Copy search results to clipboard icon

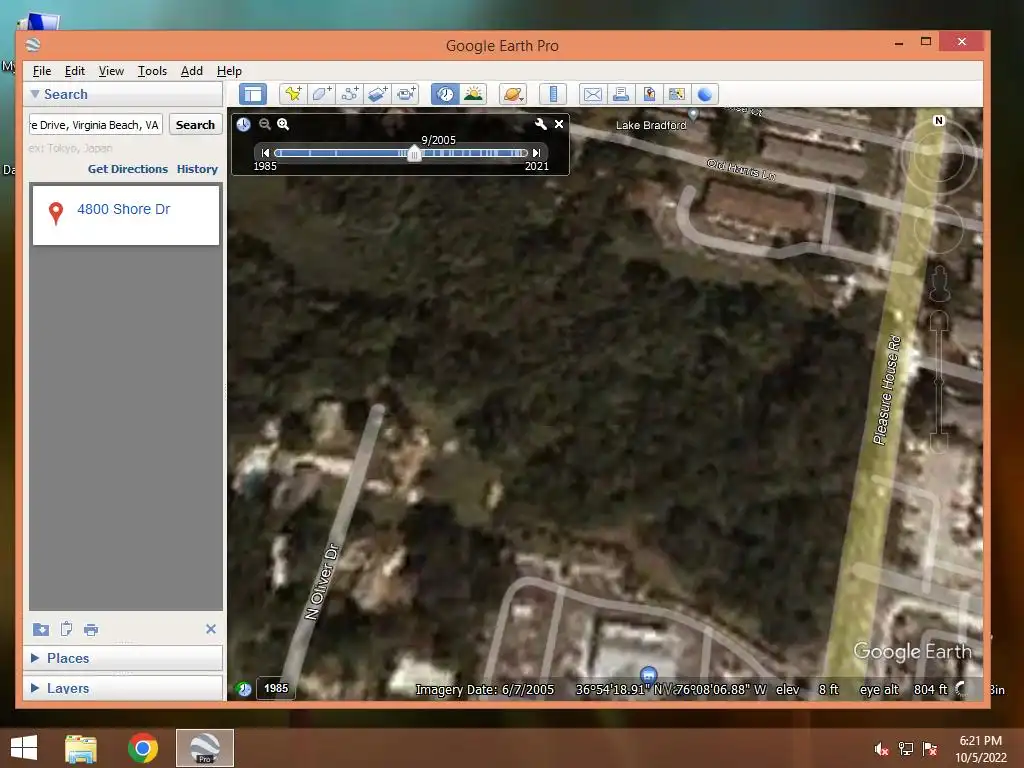click(x=66, y=629)
